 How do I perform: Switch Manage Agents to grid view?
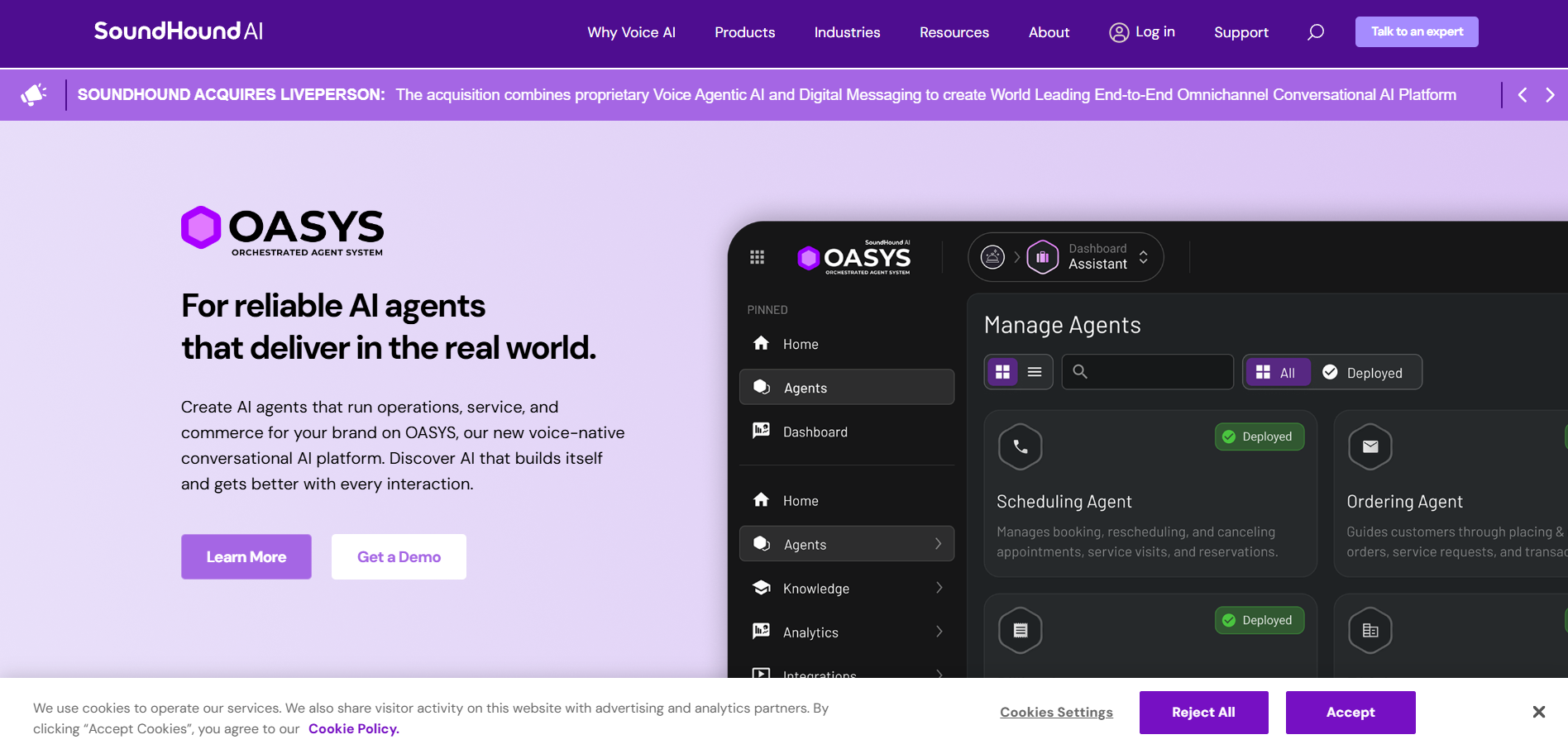(1002, 372)
